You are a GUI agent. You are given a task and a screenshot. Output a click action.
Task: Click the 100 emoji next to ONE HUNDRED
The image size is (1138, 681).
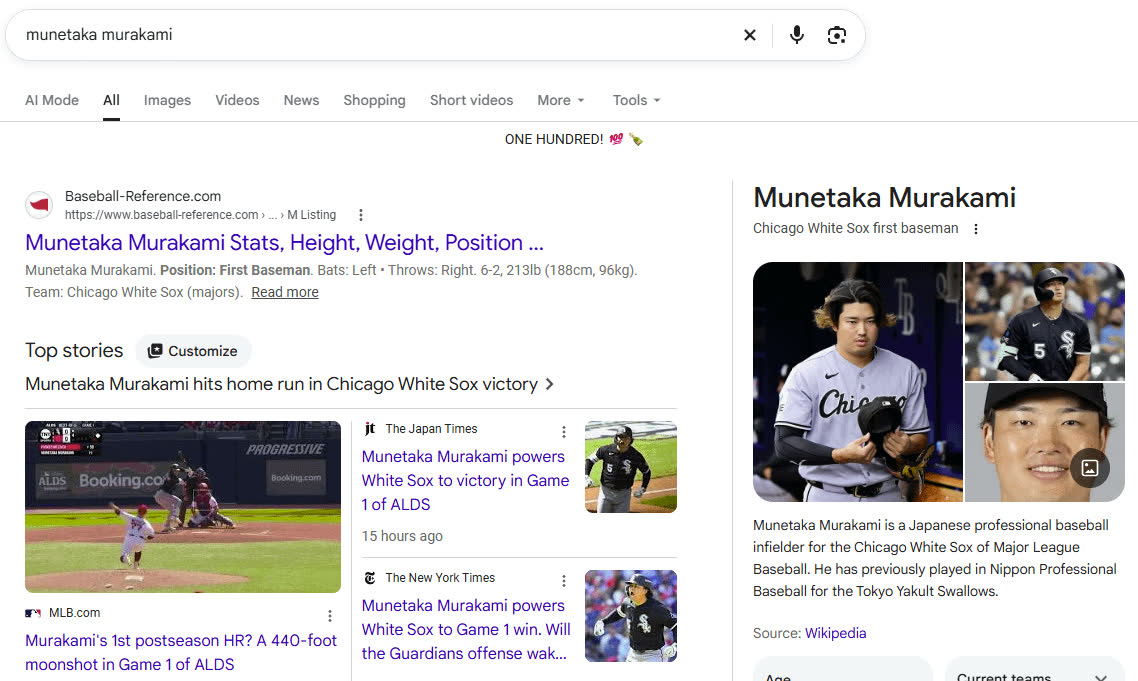(x=616, y=139)
